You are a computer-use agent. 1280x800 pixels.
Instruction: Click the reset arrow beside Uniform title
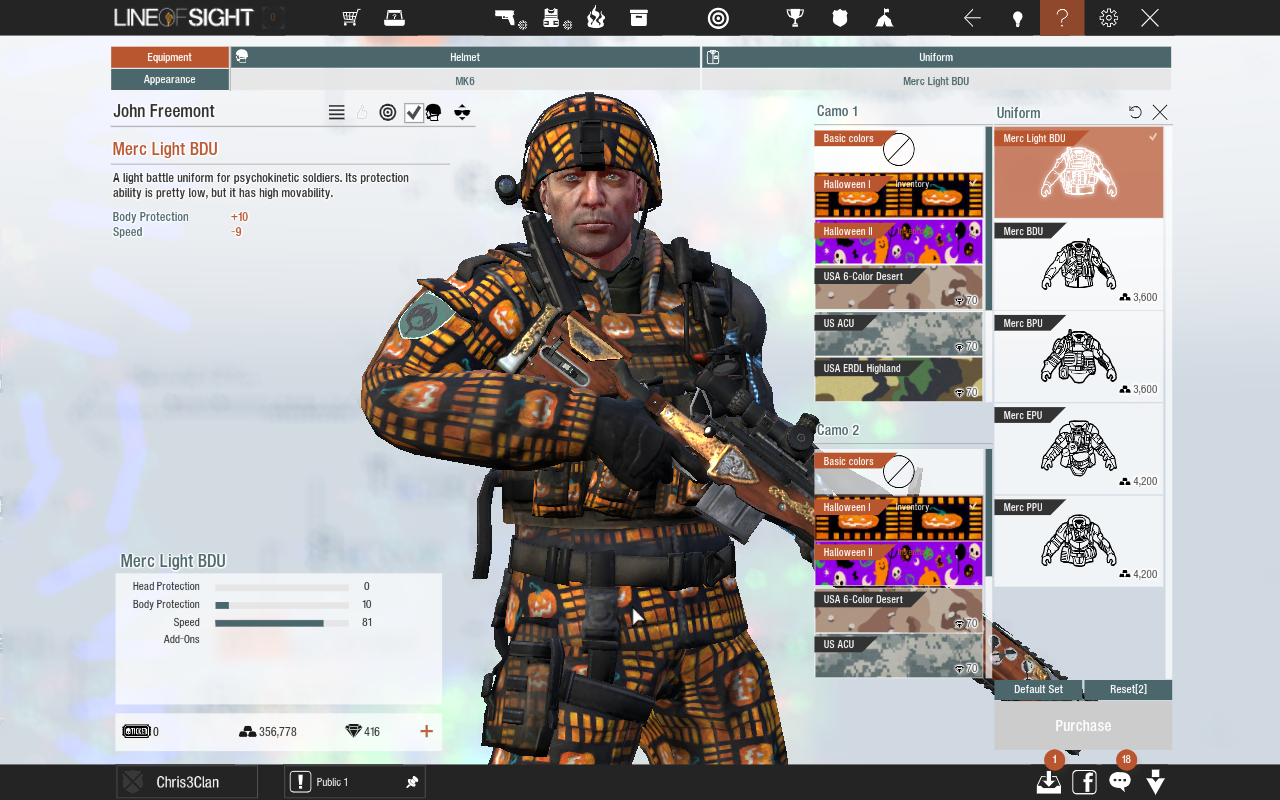coord(1135,112)
